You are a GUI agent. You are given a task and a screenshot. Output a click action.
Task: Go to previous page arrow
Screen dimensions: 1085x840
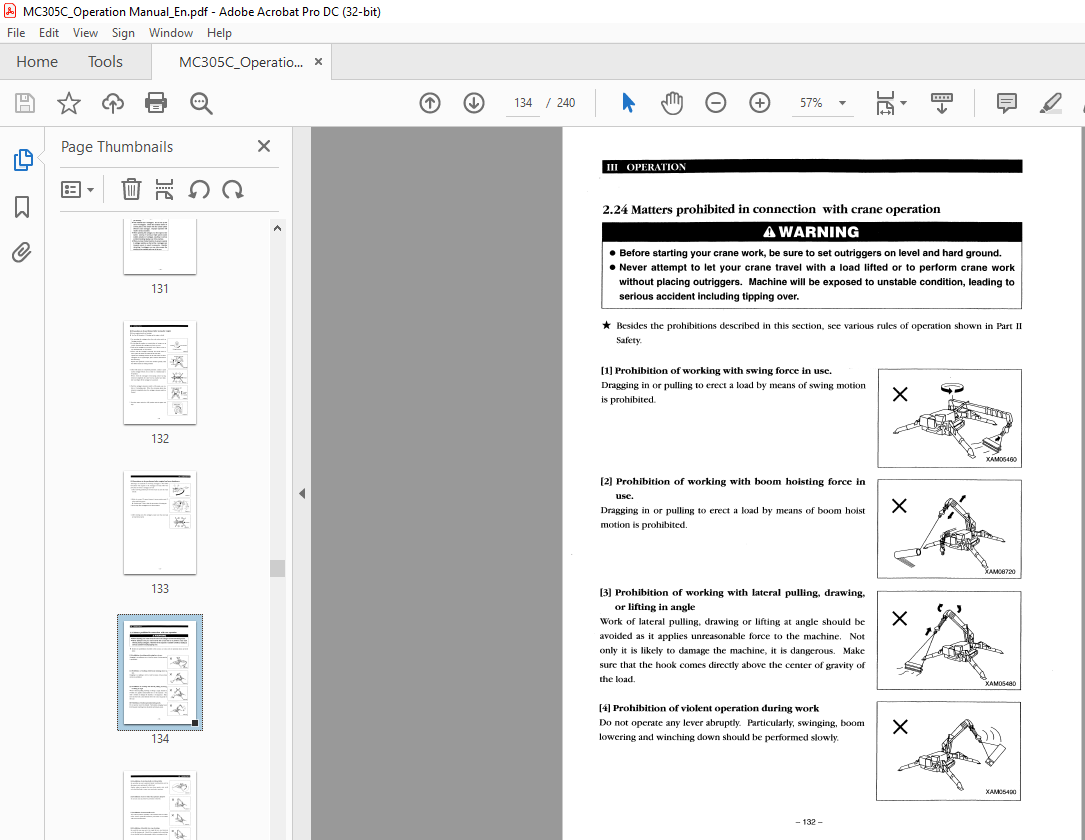[x=430, y=103]
